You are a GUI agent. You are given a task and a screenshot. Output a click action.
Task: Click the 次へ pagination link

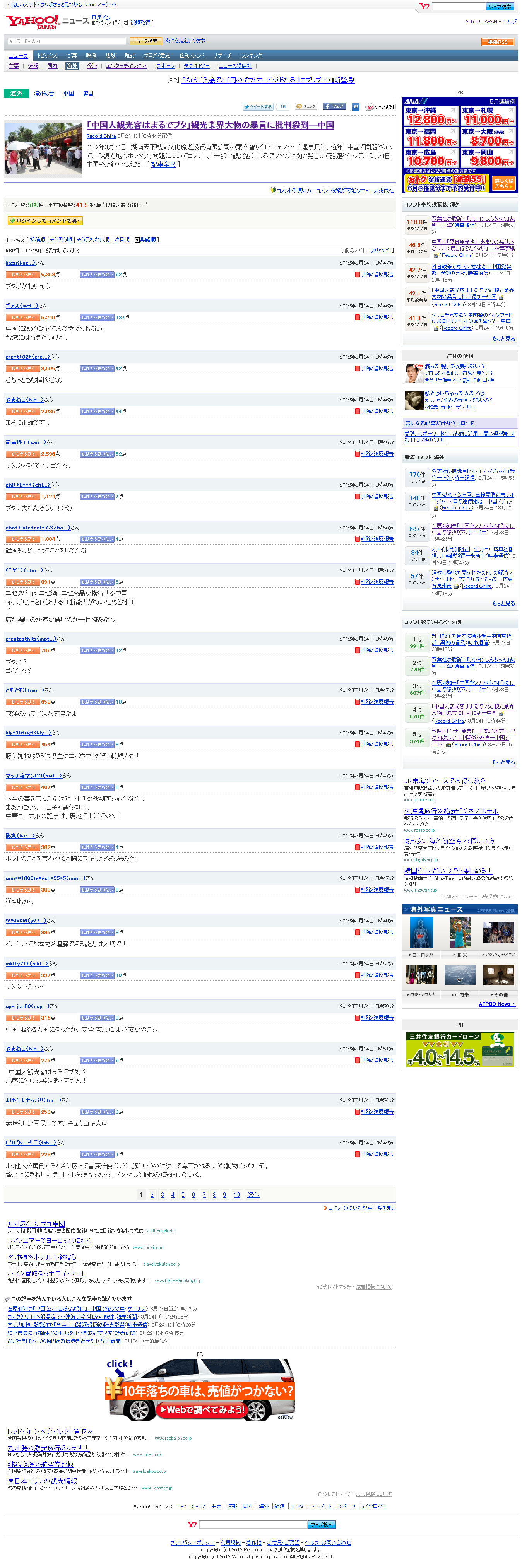(x=253, y=1195)
